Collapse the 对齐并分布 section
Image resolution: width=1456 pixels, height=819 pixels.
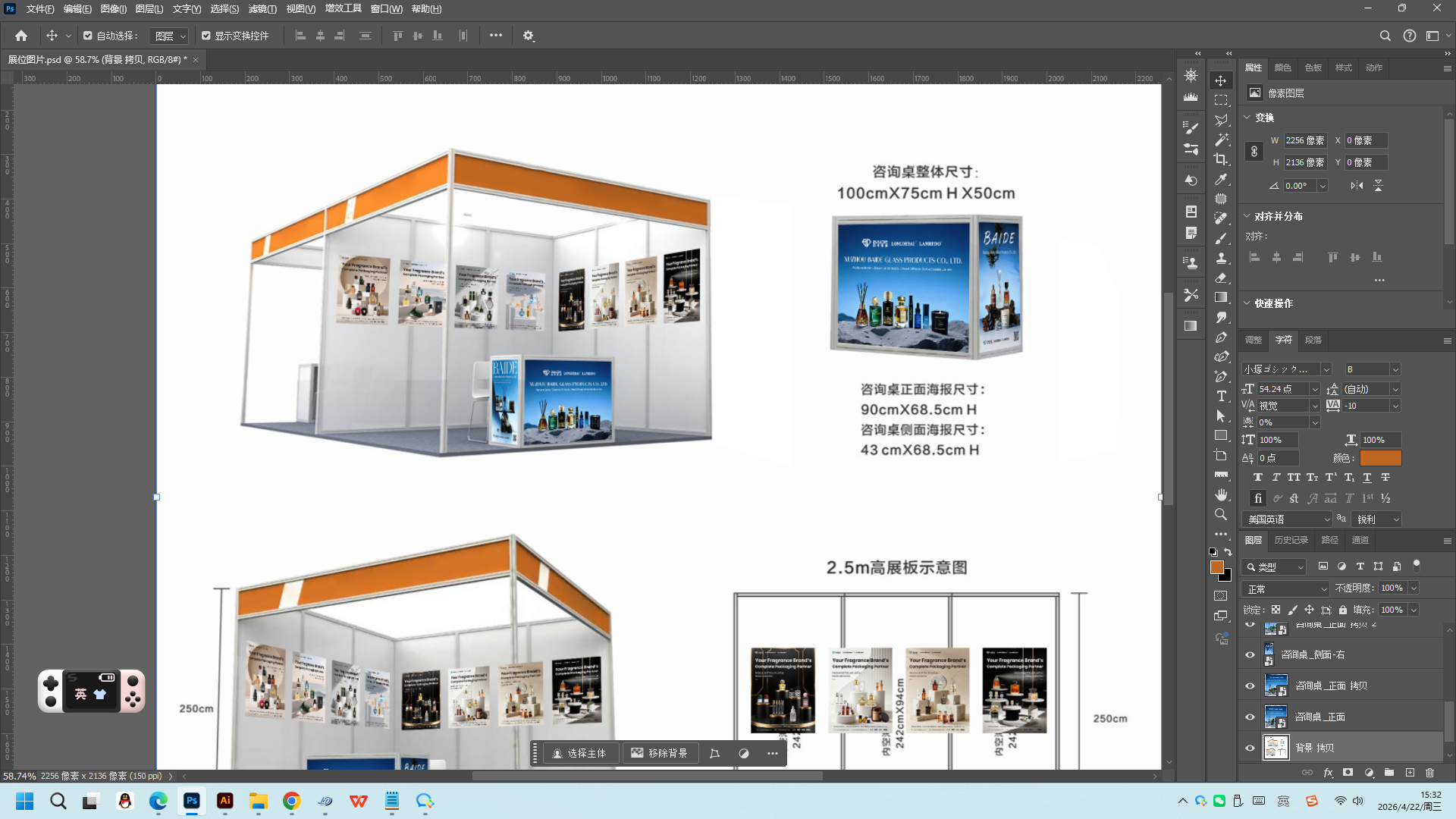tap(1247, 216)
